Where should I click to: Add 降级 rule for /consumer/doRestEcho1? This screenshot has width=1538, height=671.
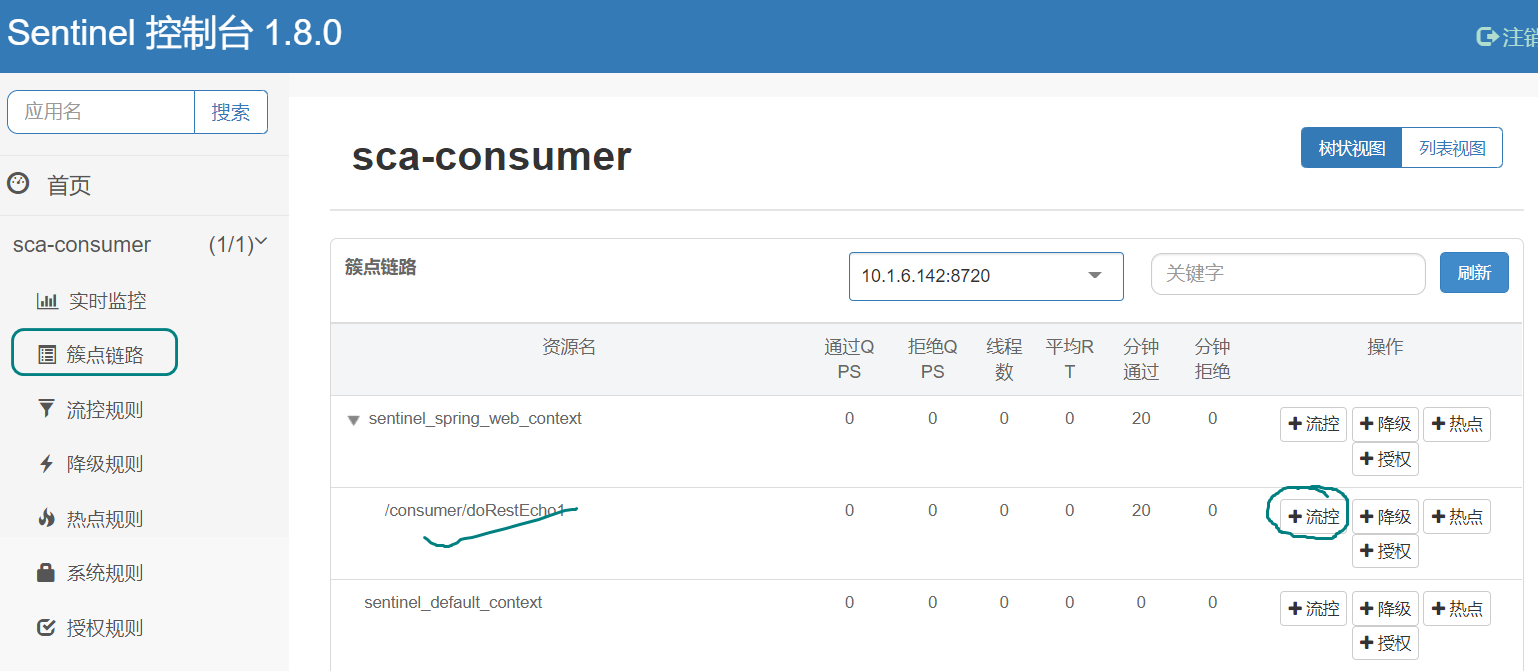1385,516
